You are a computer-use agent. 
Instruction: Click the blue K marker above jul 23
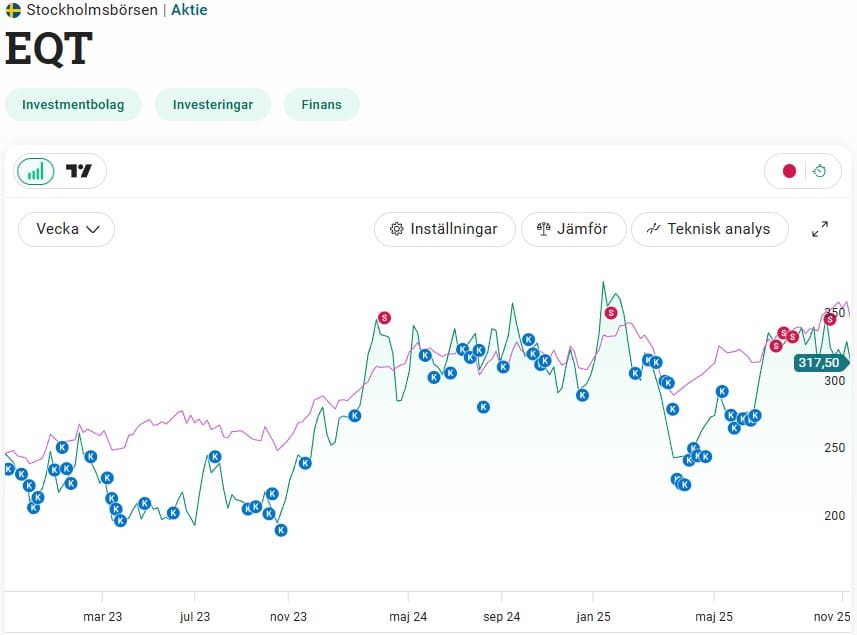pyautogui.click(x=214, y=456)
